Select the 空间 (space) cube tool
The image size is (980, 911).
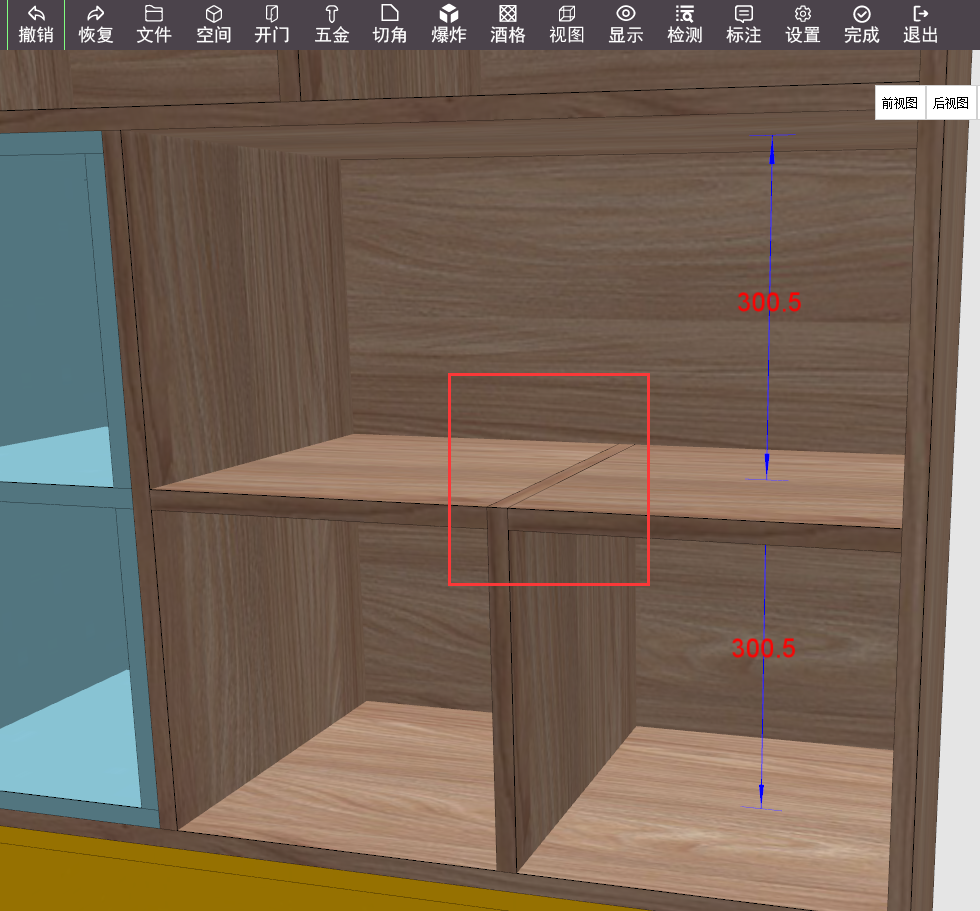click(x=213, y=24)
